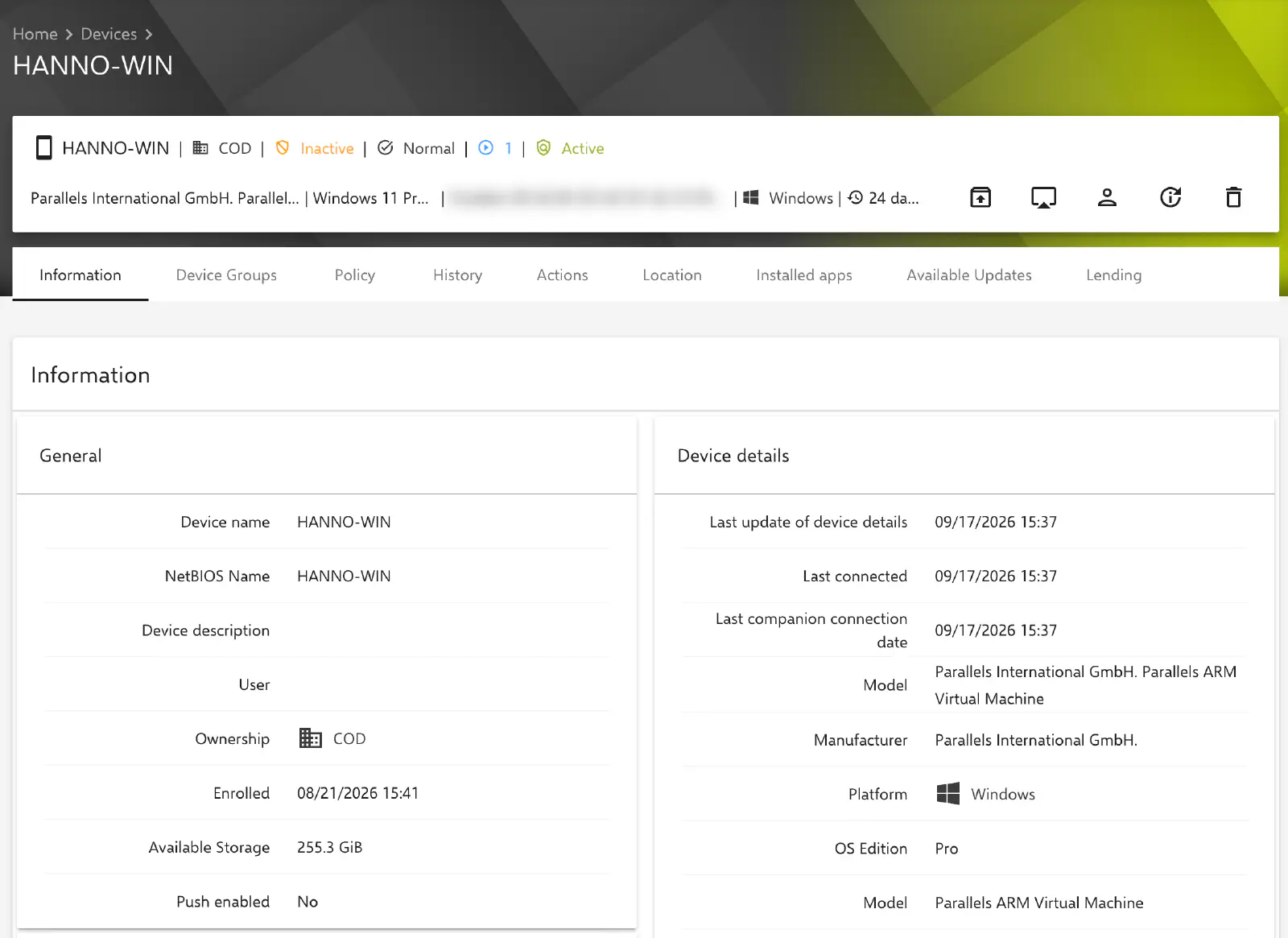
Task: Switch to the Lending tab
Action: (x=1113, y=275)
